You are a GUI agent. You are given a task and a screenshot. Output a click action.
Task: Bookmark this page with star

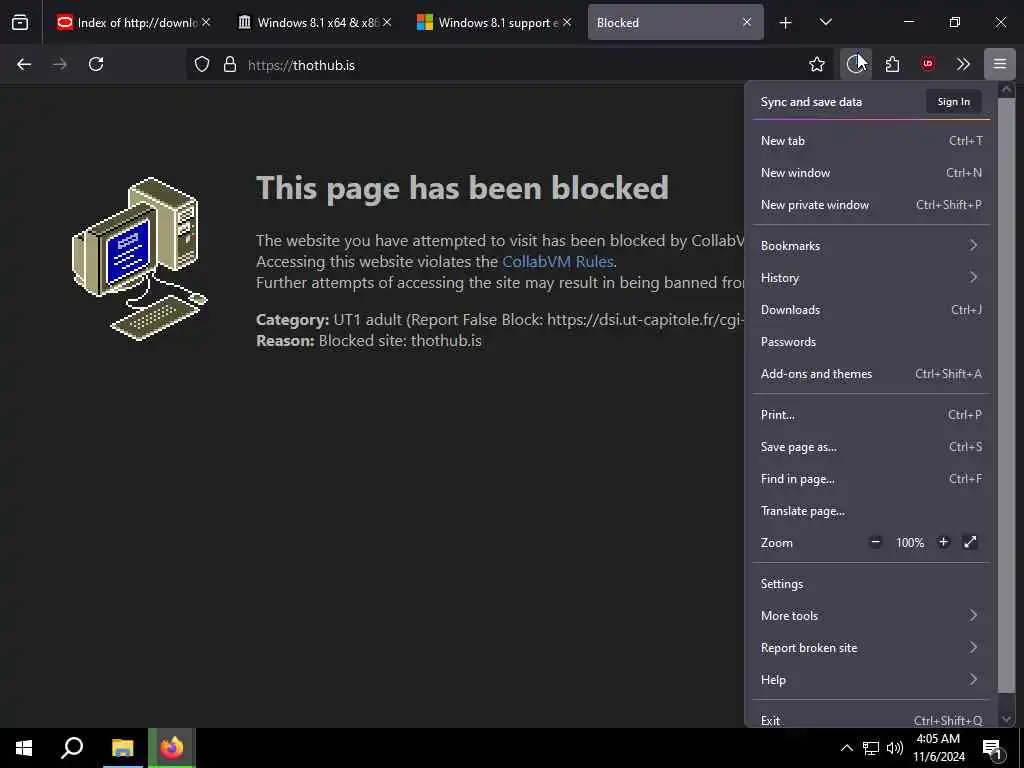click(x=816, y=64)
